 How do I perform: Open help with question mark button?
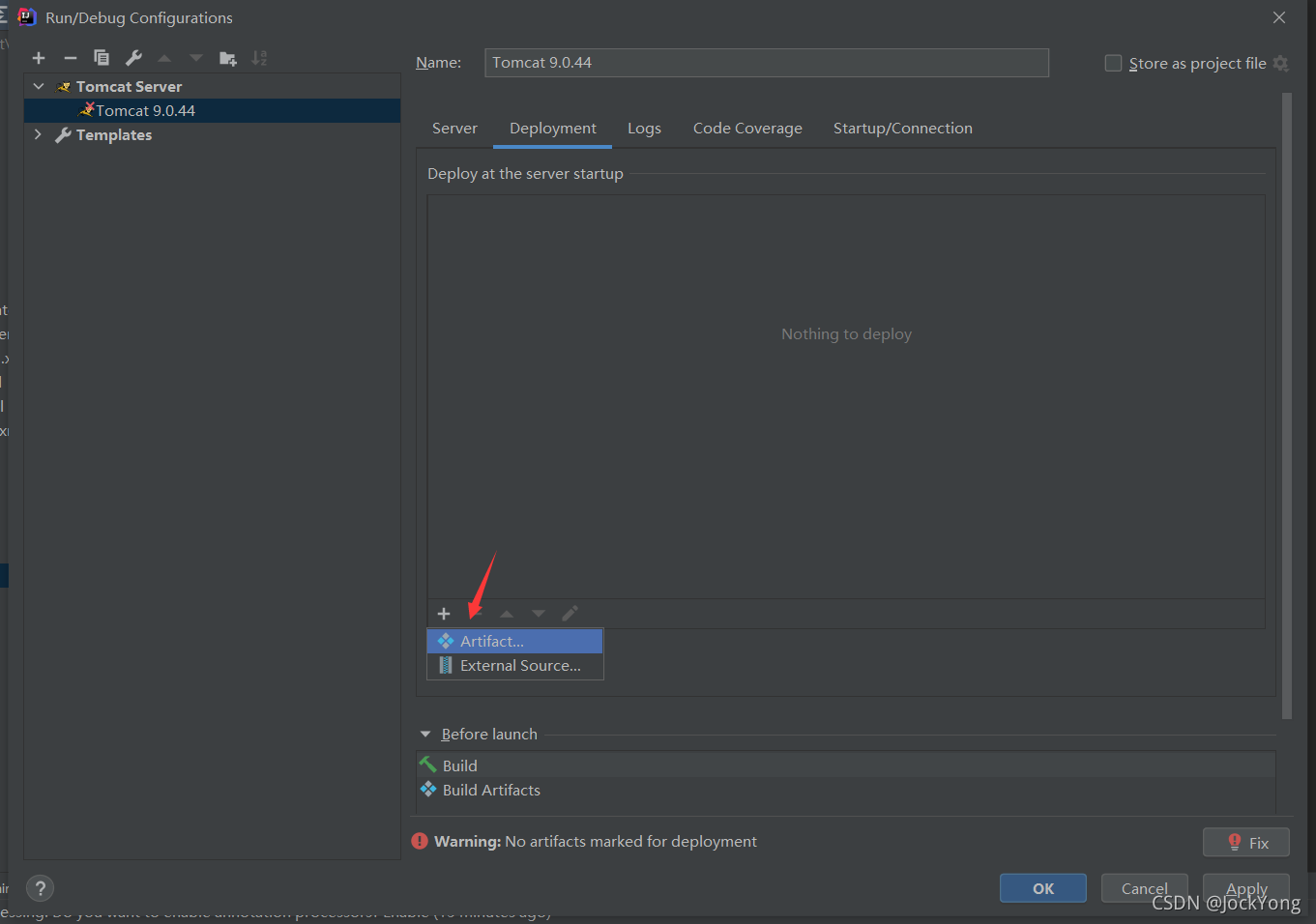(x=40, y=888)
